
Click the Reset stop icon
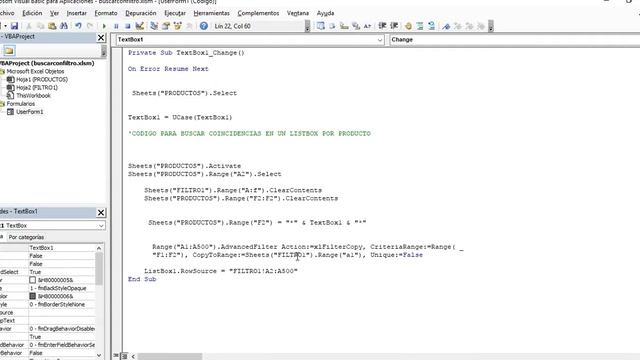tap(128, 26)
